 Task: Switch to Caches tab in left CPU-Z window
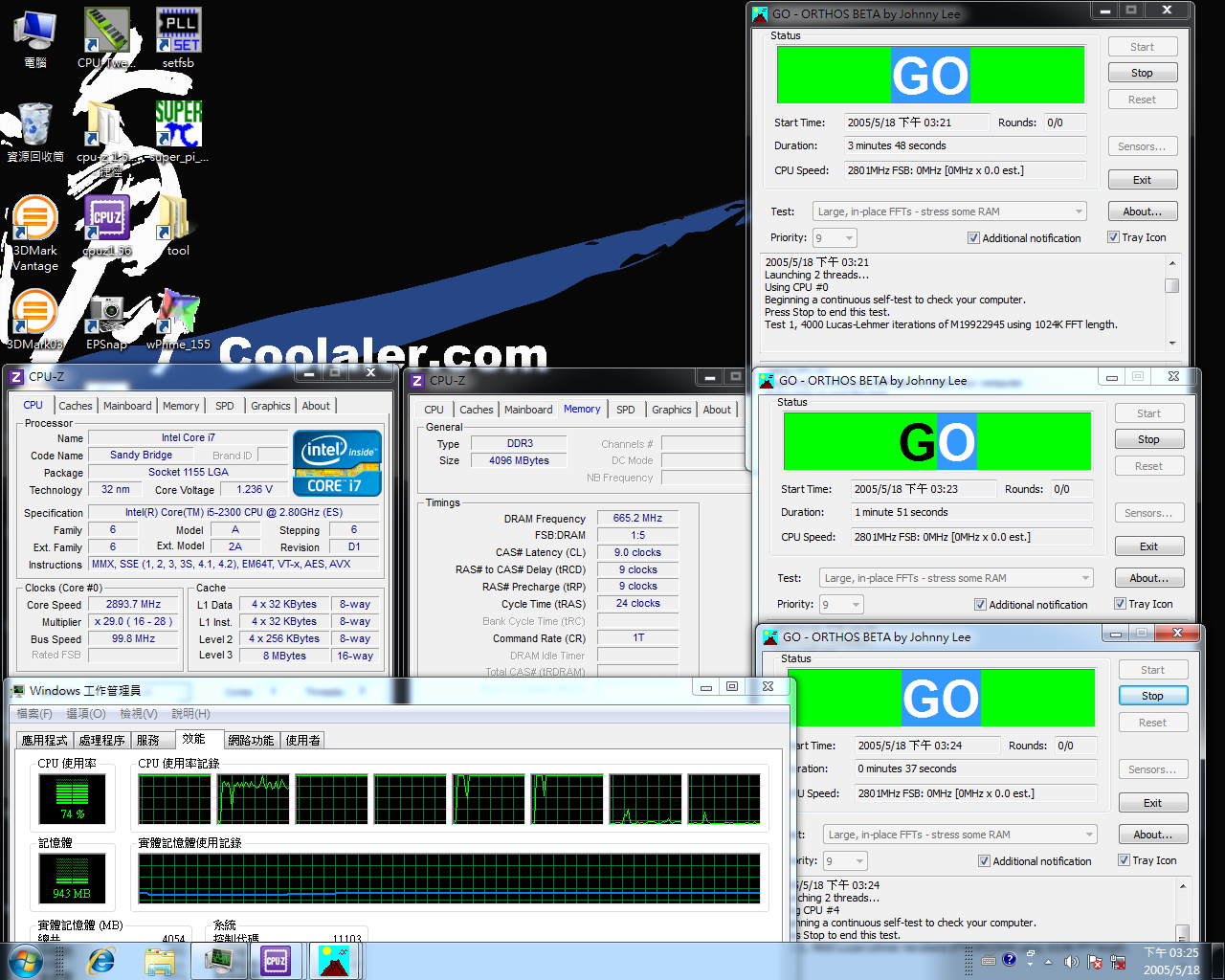[76, 406]
